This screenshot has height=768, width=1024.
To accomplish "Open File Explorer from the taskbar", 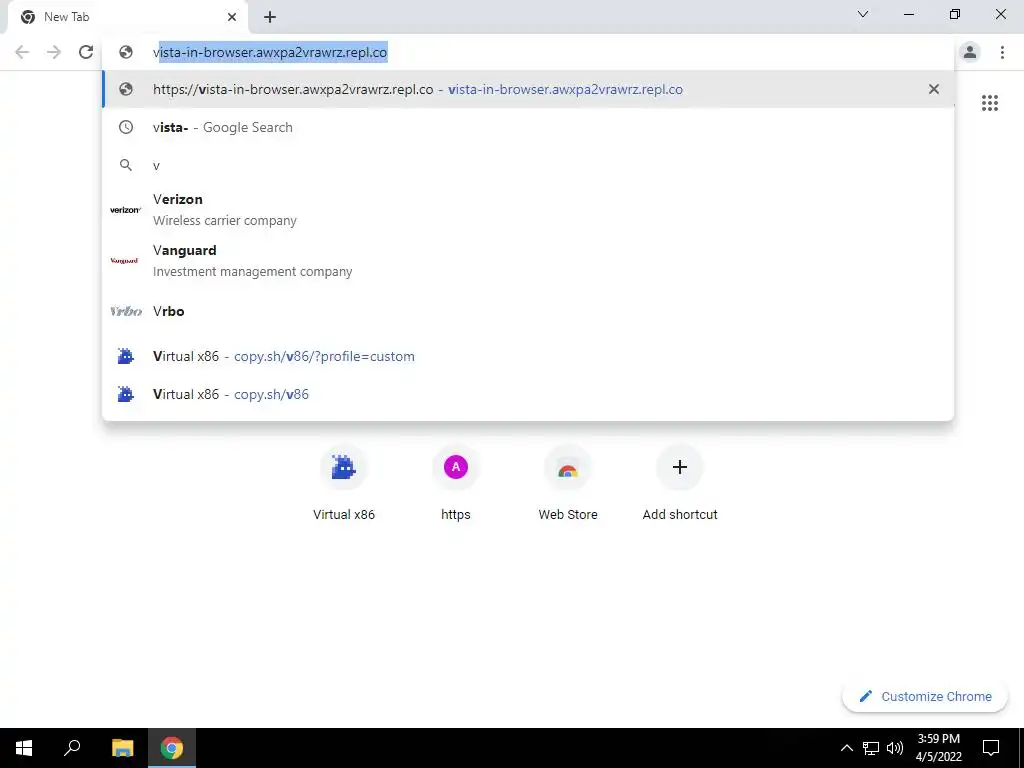I will [122, 748].
